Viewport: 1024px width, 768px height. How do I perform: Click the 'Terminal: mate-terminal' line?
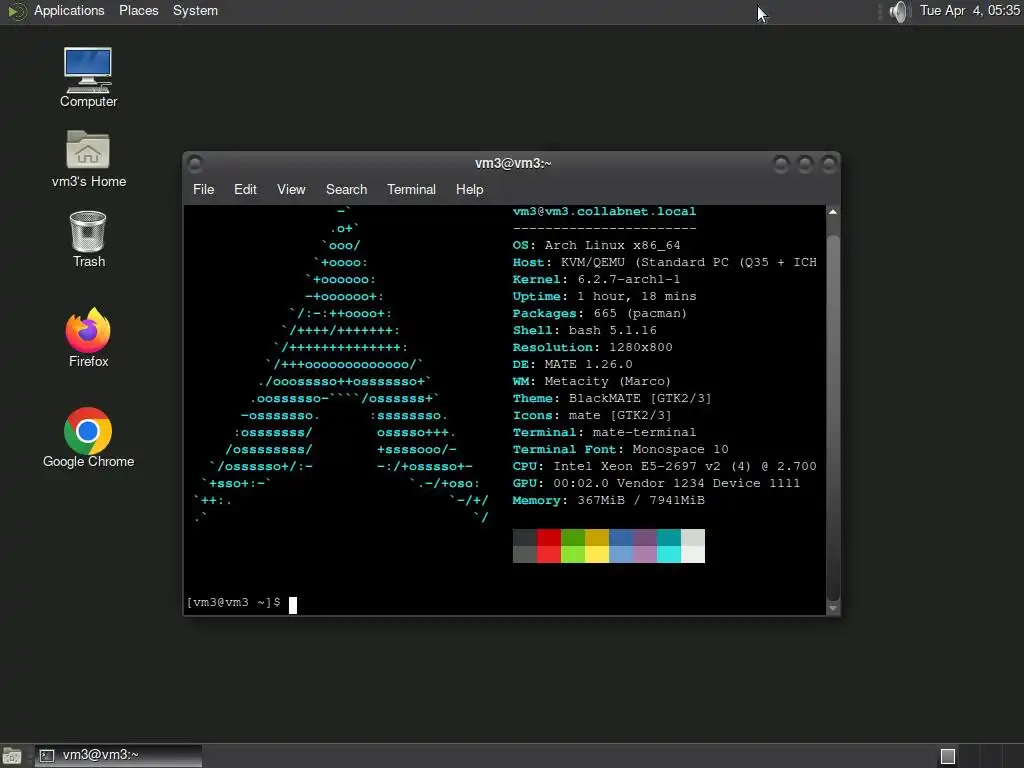604,432
